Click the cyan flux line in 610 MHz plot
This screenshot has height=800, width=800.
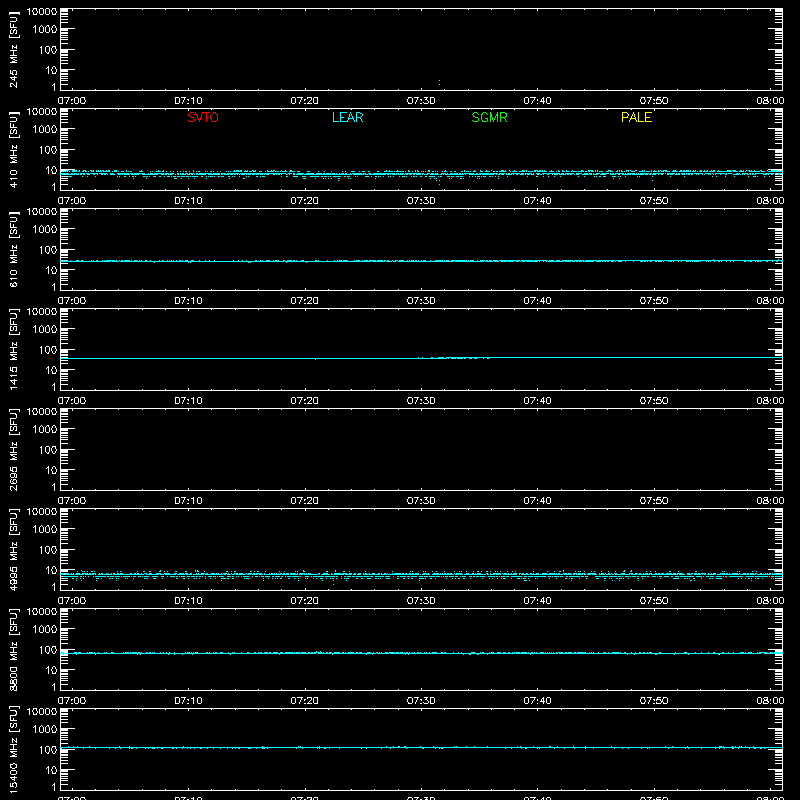coord(421,261)
